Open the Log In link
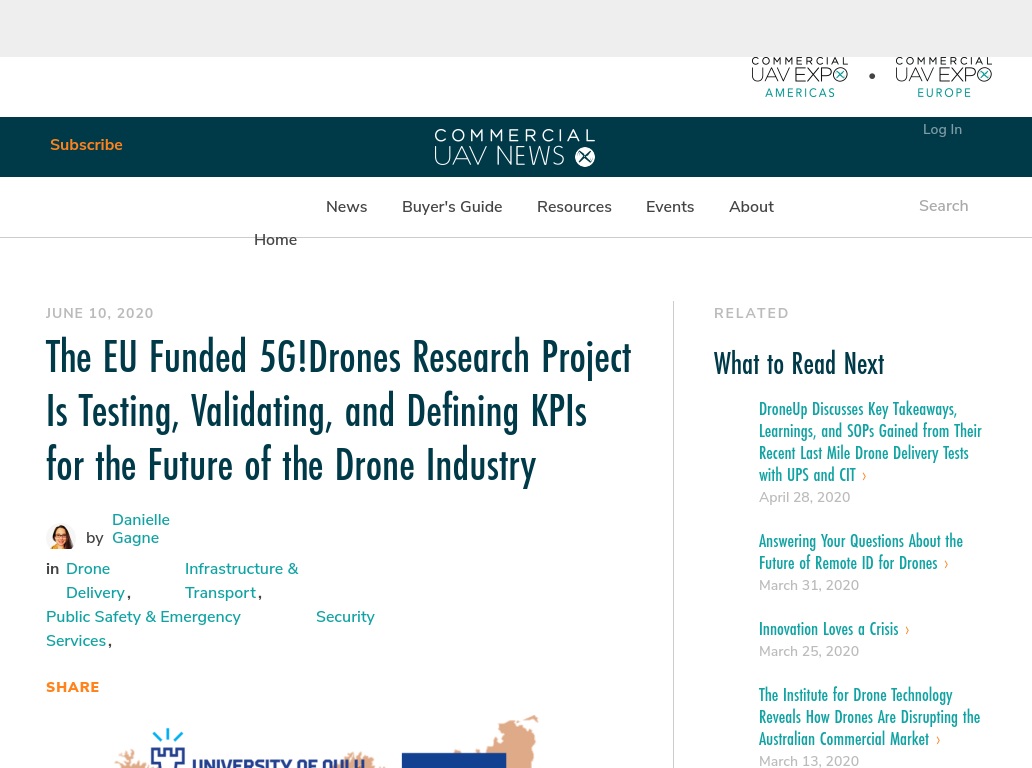 pos(942,130)
